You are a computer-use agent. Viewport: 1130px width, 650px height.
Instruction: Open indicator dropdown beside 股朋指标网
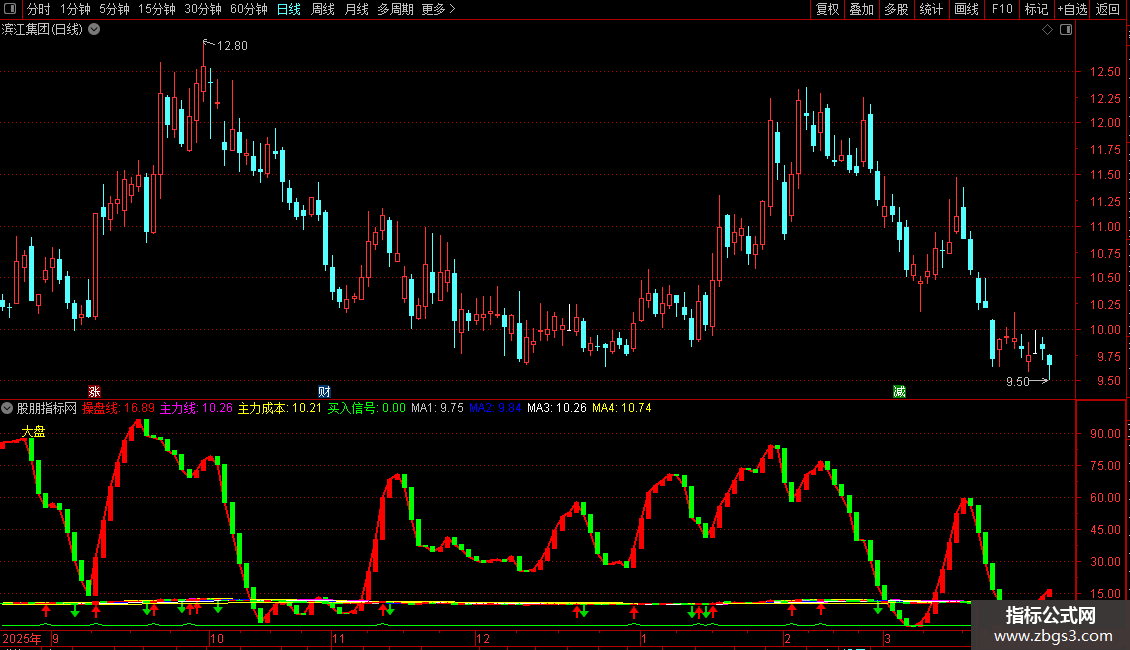click(x=7, y=409)
